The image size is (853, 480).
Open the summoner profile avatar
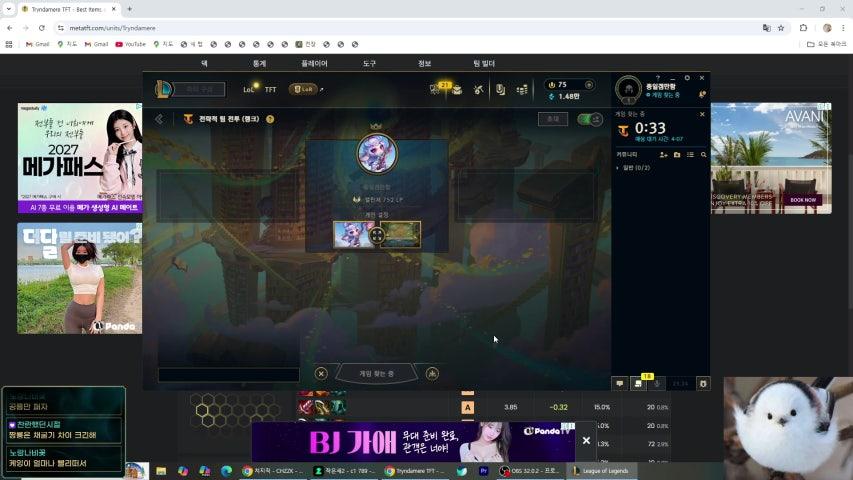(628, 89)
